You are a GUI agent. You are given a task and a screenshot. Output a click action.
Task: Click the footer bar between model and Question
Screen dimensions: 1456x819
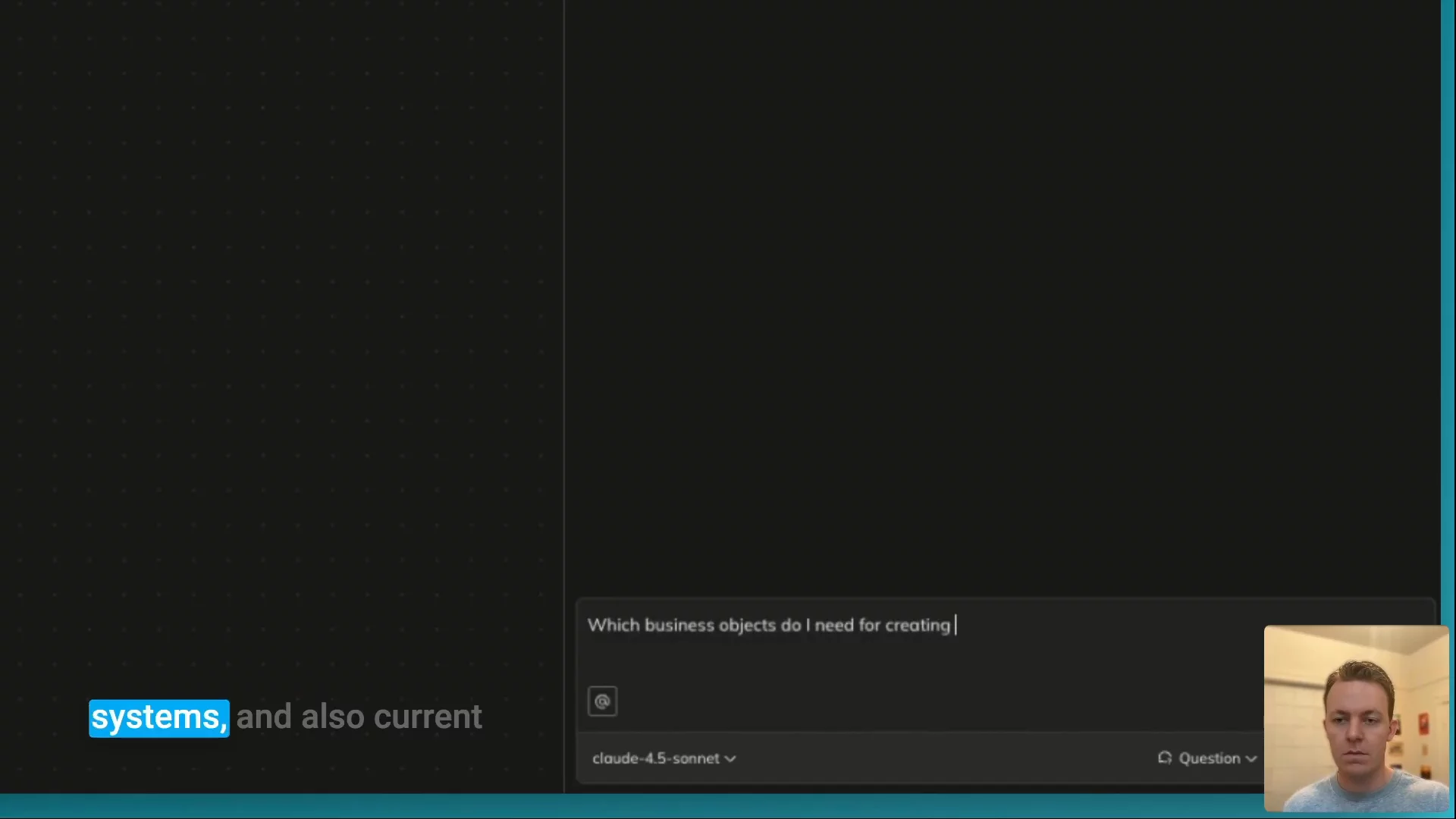tap(940, 758)
